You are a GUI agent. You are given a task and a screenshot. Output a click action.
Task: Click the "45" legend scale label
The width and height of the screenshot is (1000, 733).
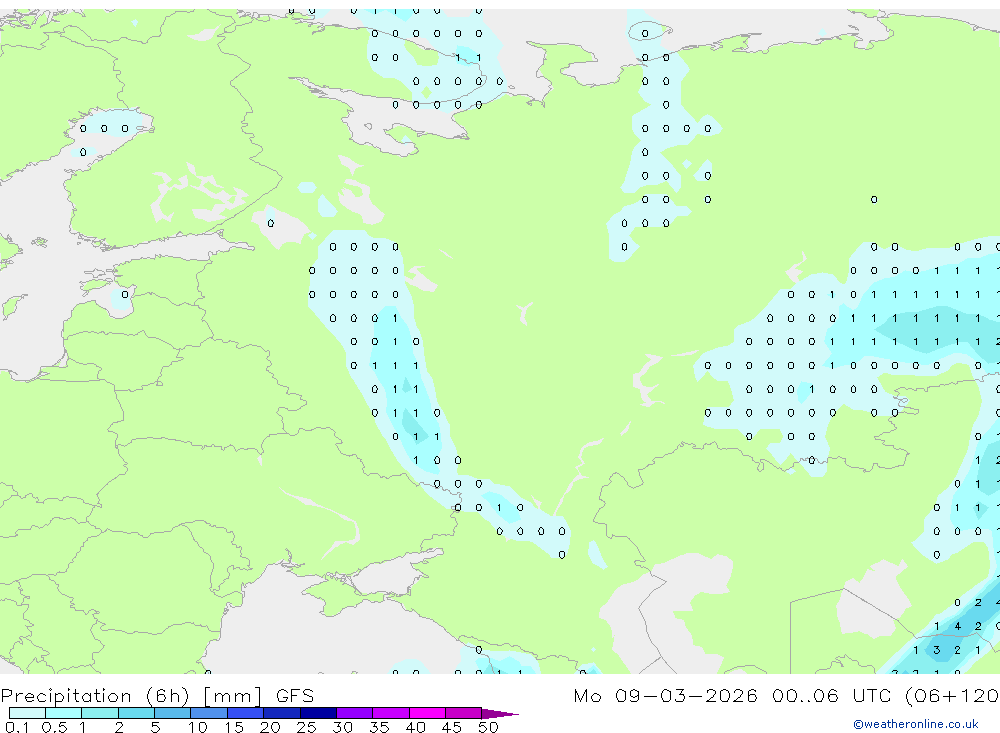452,727
